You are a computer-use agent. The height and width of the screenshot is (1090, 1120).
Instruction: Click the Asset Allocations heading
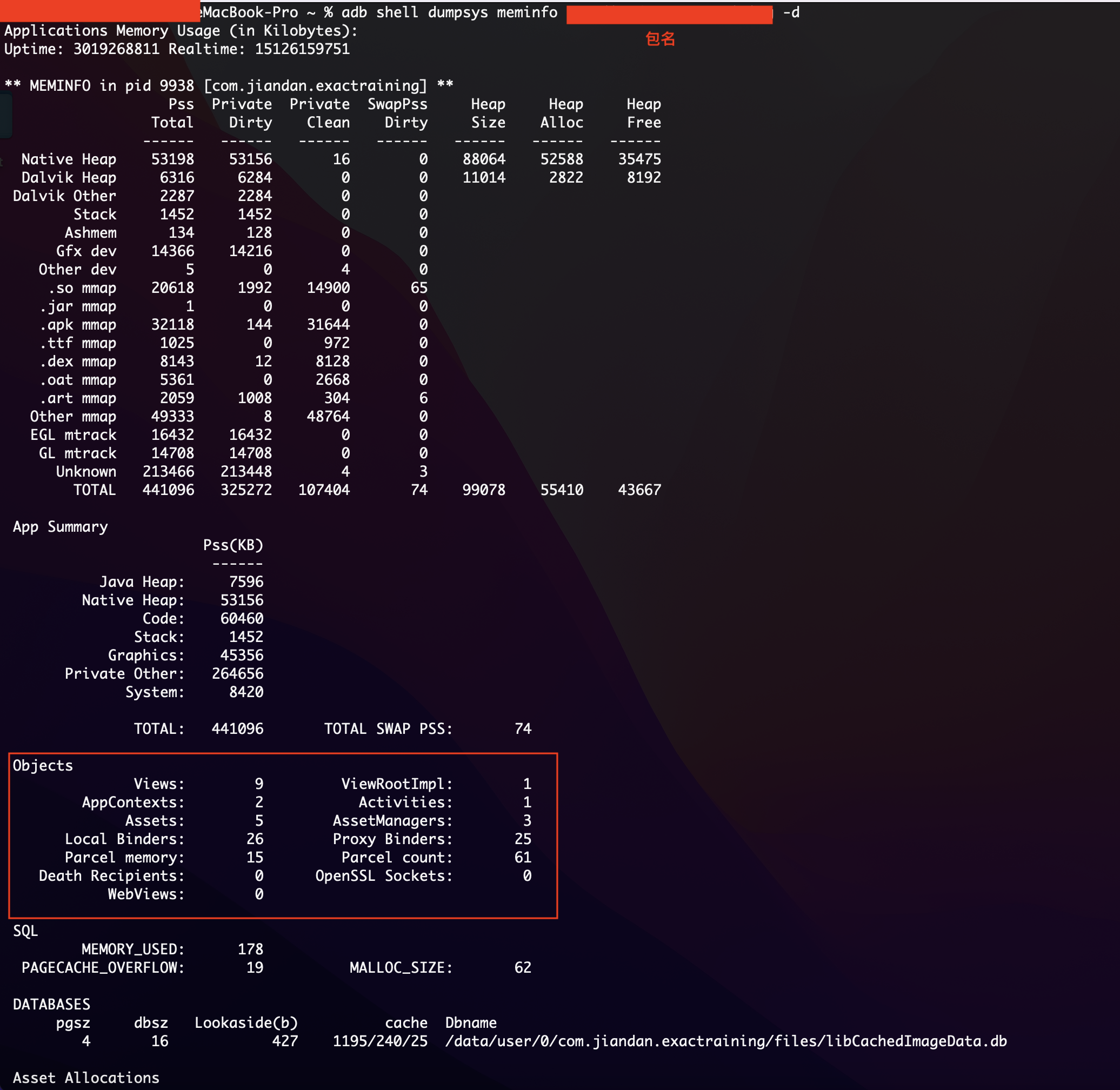click(86, 1078)
